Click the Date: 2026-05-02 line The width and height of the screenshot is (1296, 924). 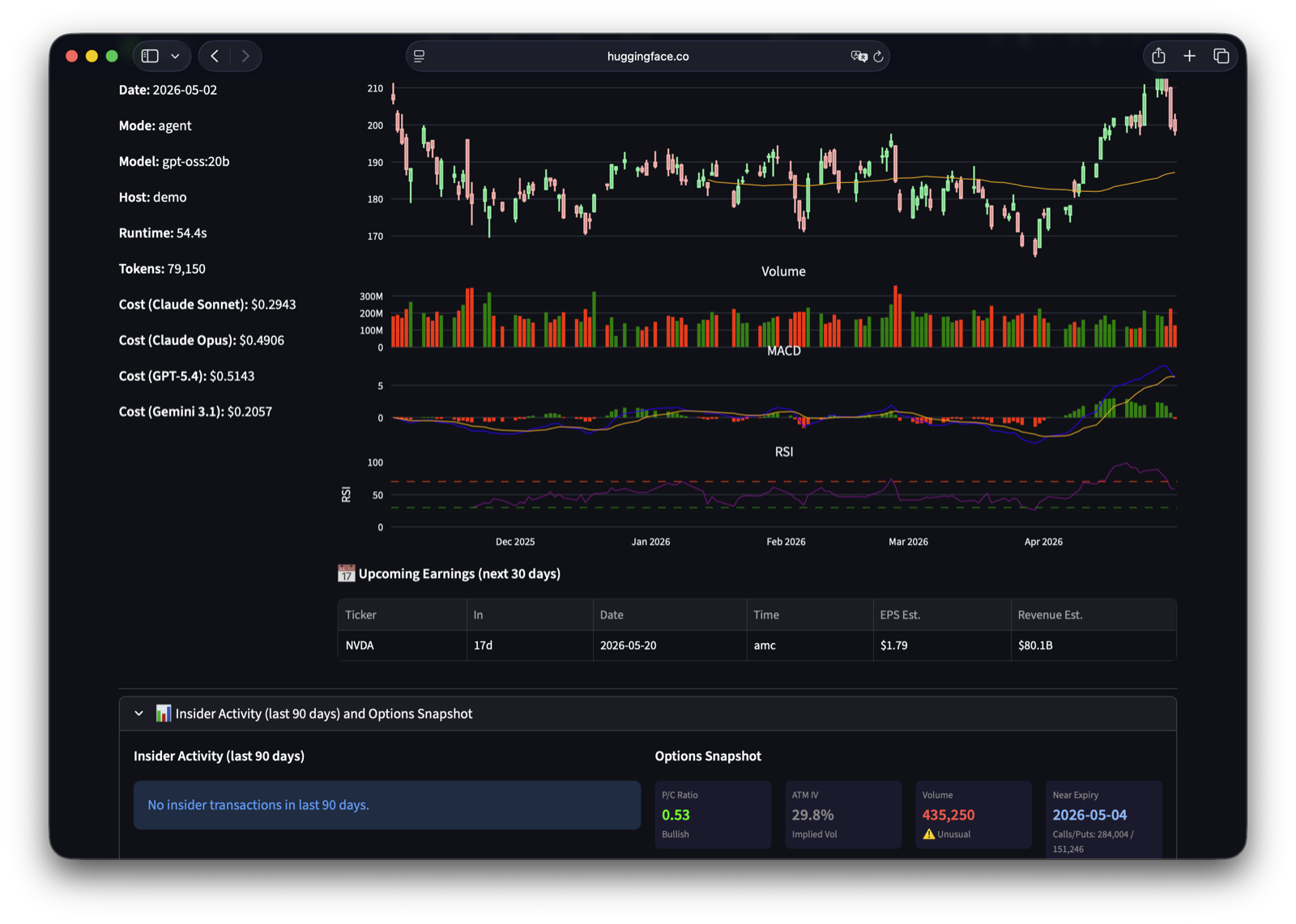[168, 90]
